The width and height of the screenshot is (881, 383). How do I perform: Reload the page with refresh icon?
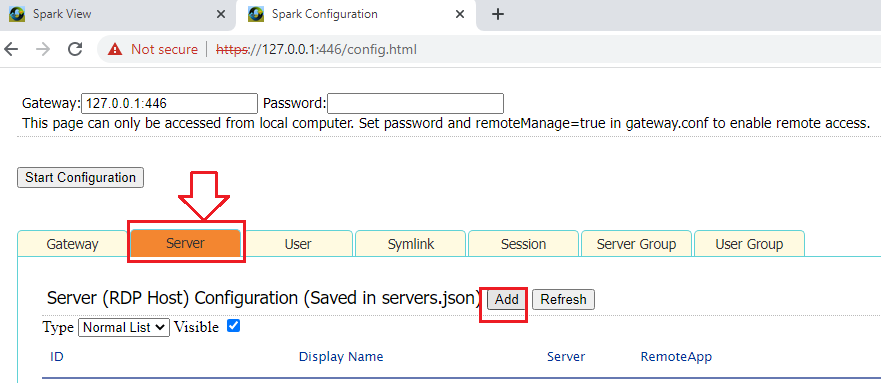[x=75, y=49]
